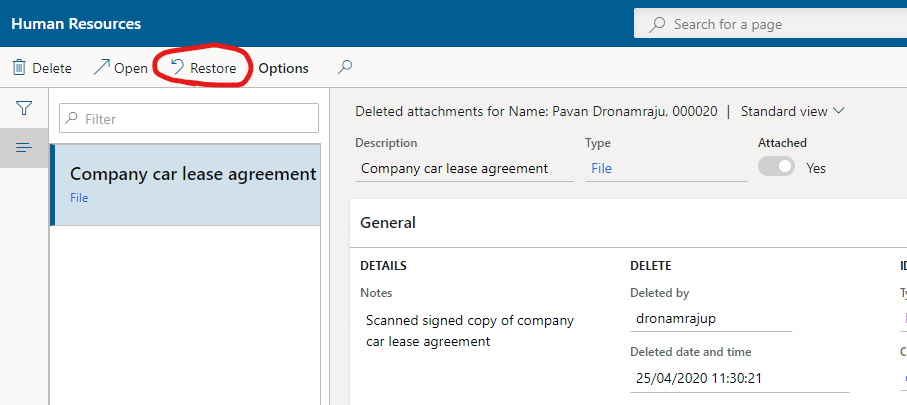Click the Open arrow icon in action bar
The width and height of the screenshot is (907, 405).
(102, 68)
